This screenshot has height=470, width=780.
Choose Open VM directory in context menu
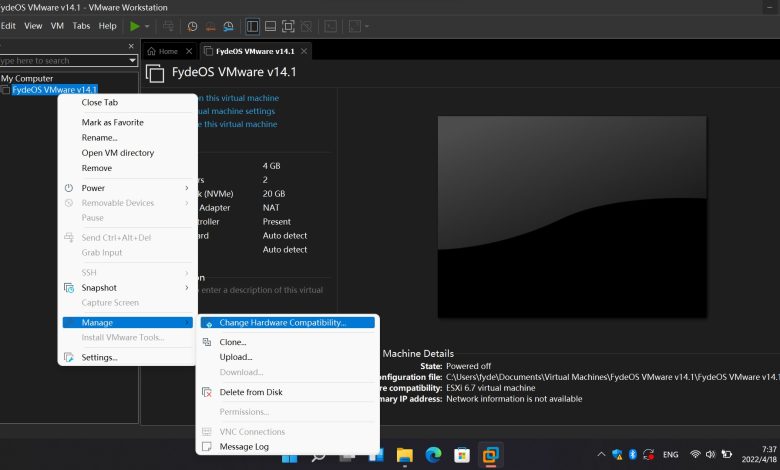[x=118, y=153]
